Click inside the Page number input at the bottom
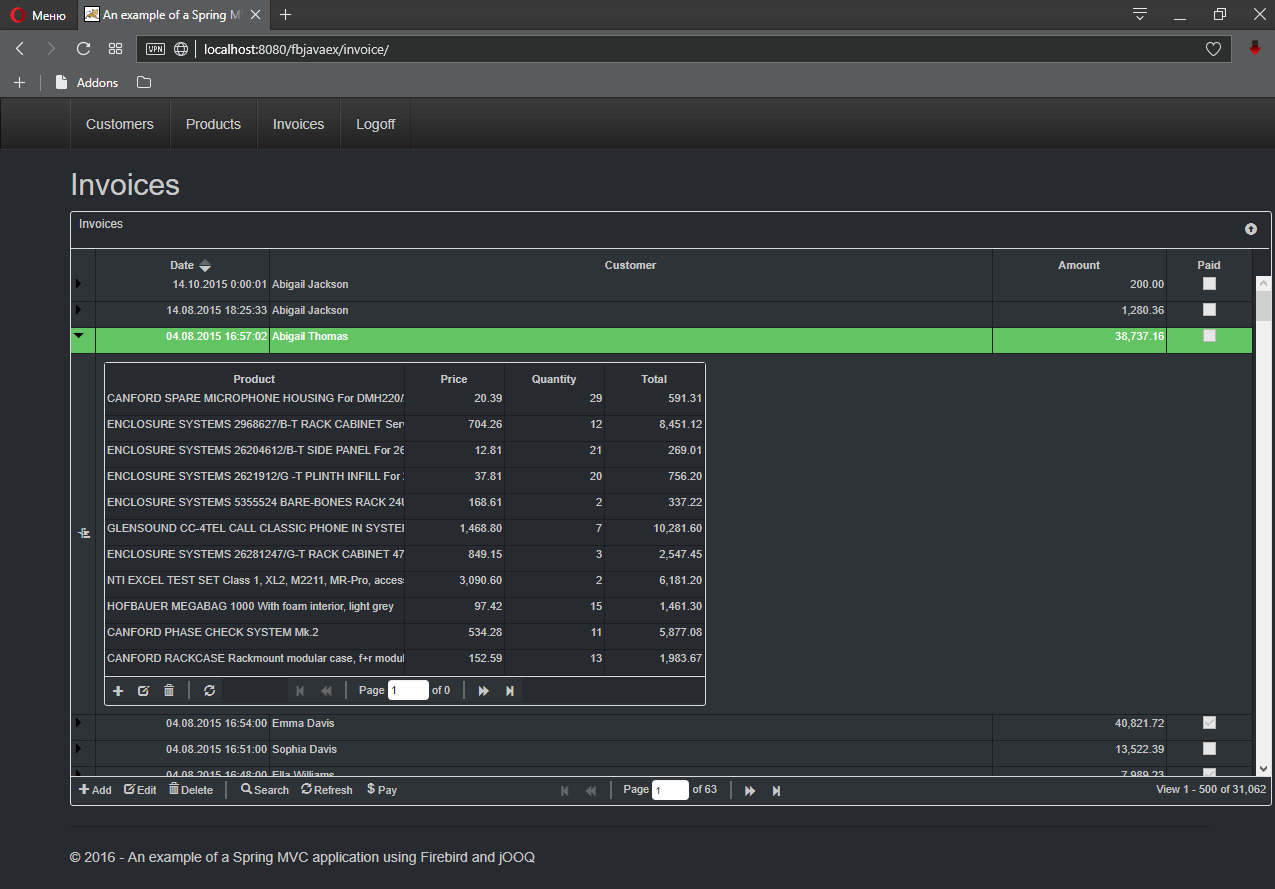 (x=670, y=789)
